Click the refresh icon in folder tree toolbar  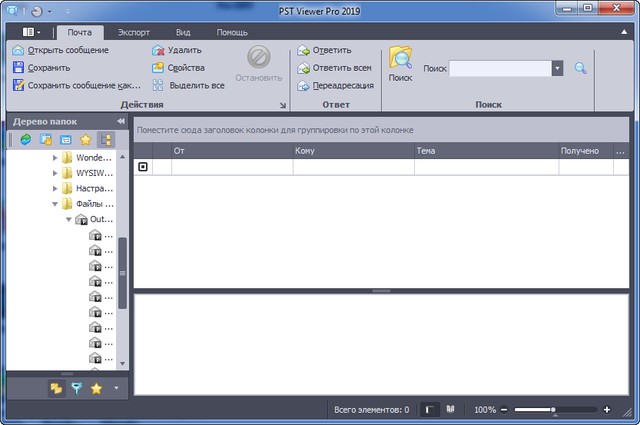(26, 139)
